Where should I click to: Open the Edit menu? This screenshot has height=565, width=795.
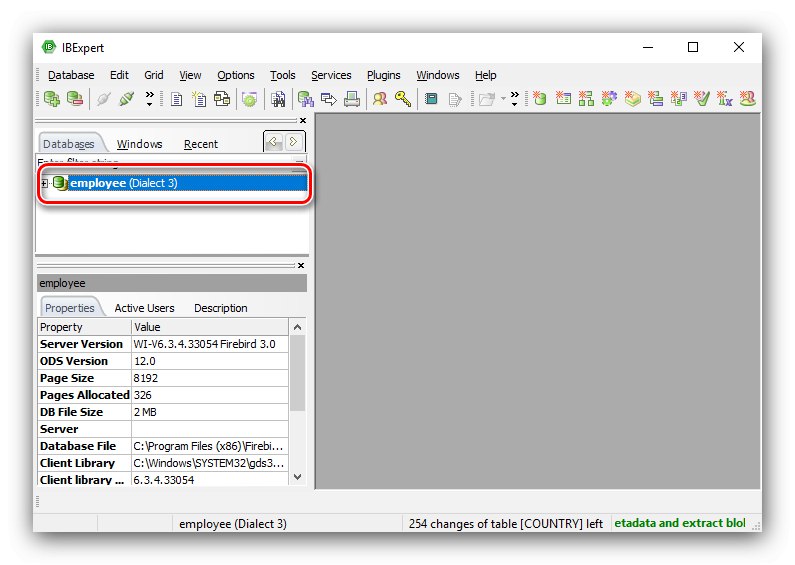point(119,75)
